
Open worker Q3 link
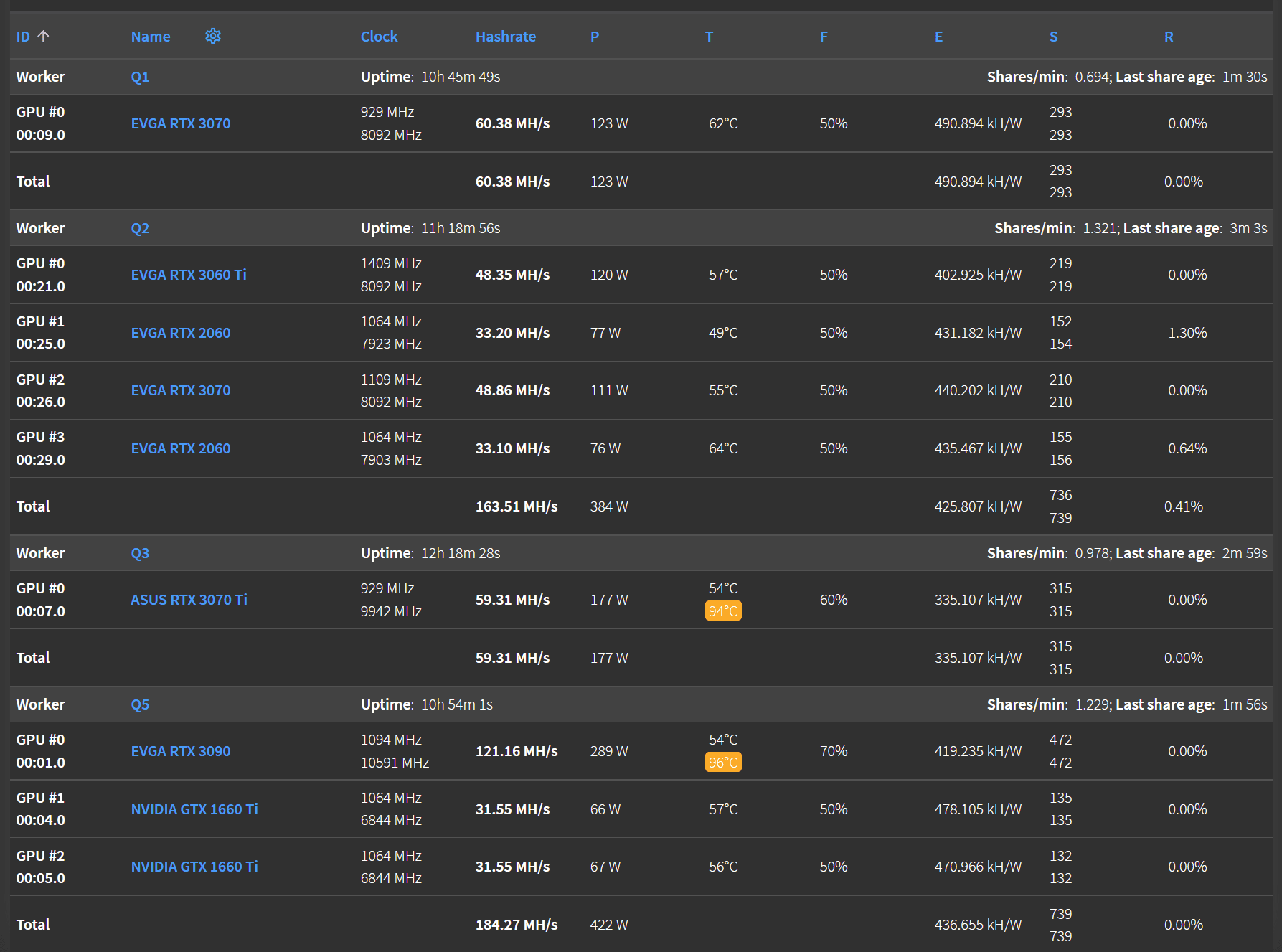tap(140, 553)
